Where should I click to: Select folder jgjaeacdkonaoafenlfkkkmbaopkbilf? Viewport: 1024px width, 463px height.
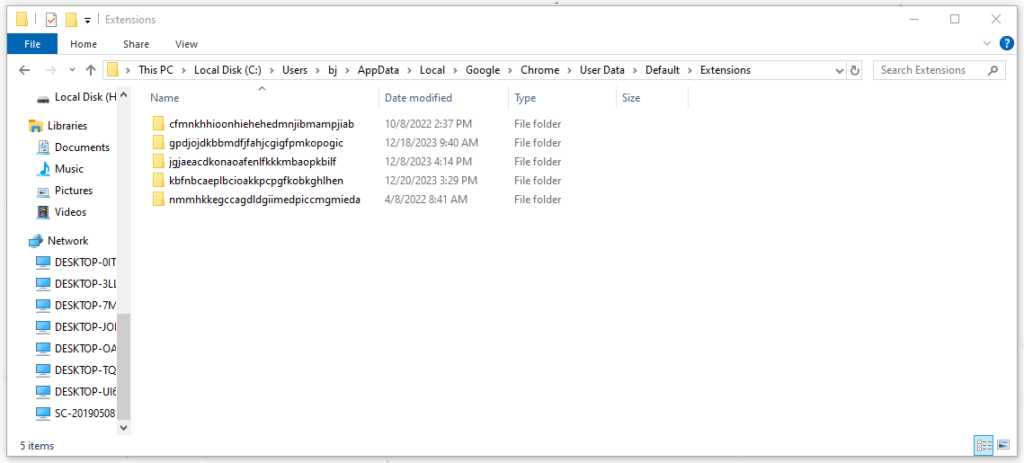(x=252, y=161)
